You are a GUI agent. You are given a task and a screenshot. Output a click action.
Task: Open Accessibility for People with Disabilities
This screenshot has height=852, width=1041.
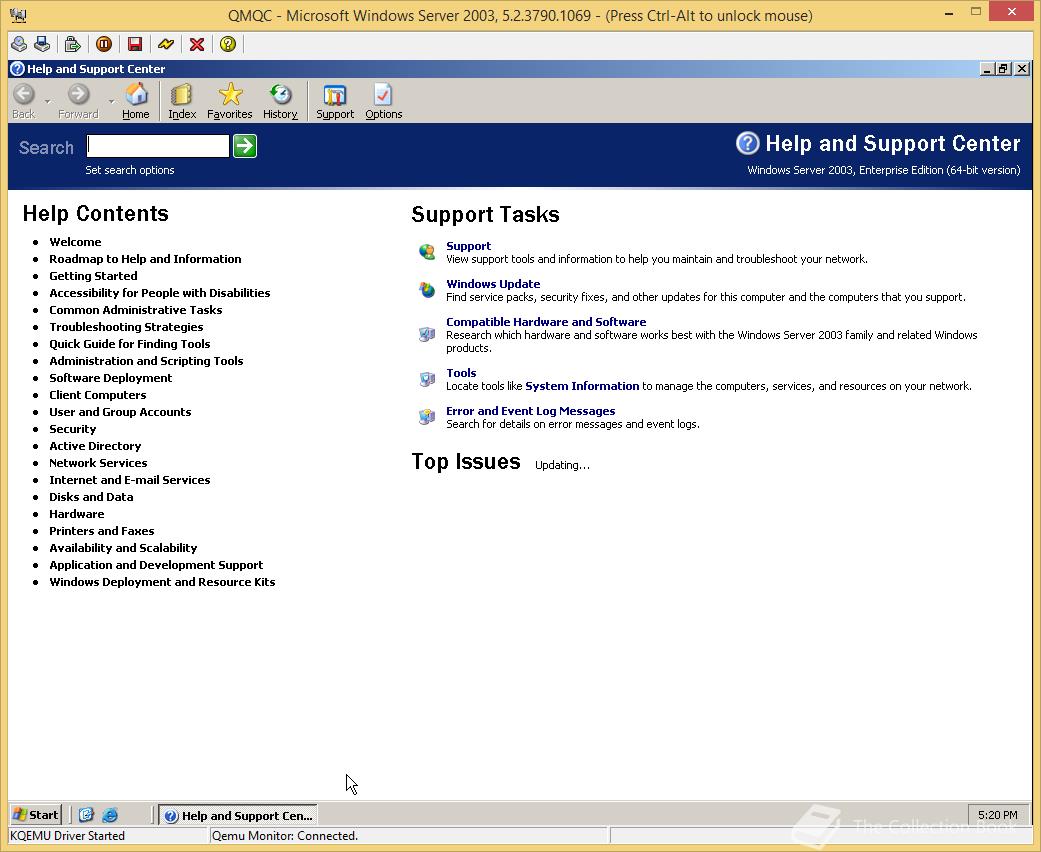tap(159, 293)
